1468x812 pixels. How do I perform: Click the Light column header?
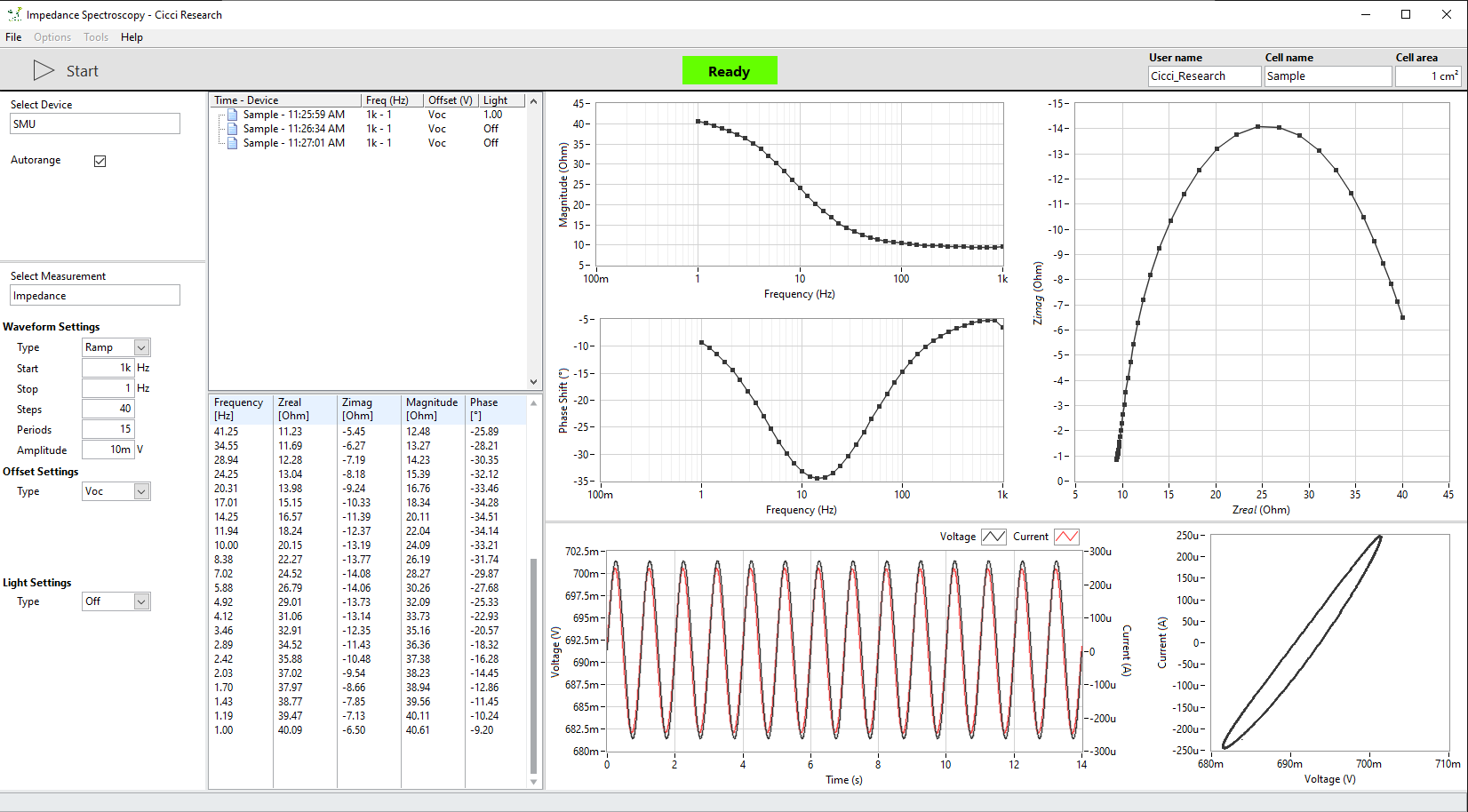tap(502, 100)
